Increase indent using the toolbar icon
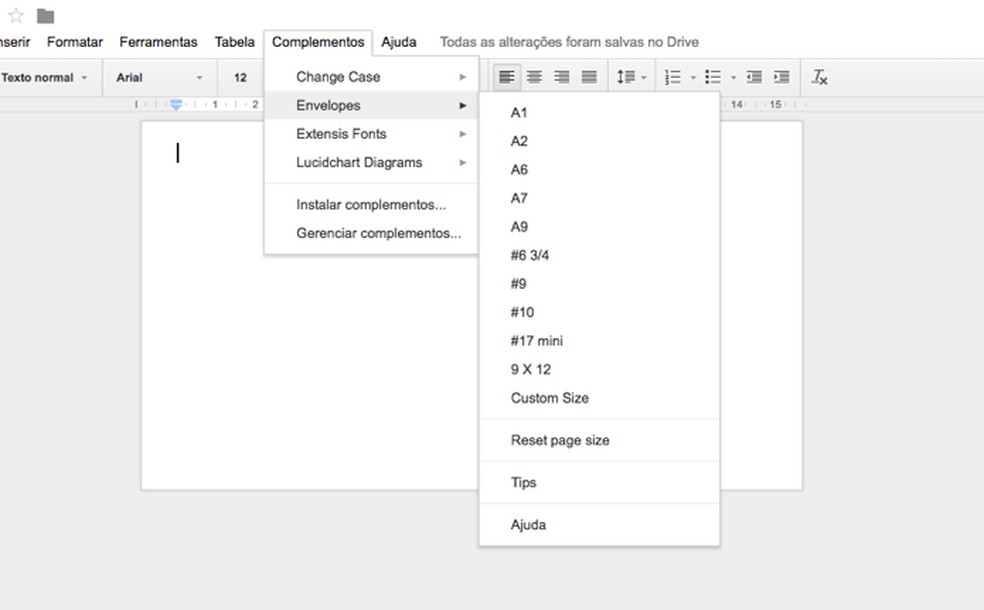Screen dimensions: 984x610 tap(781, 77)
